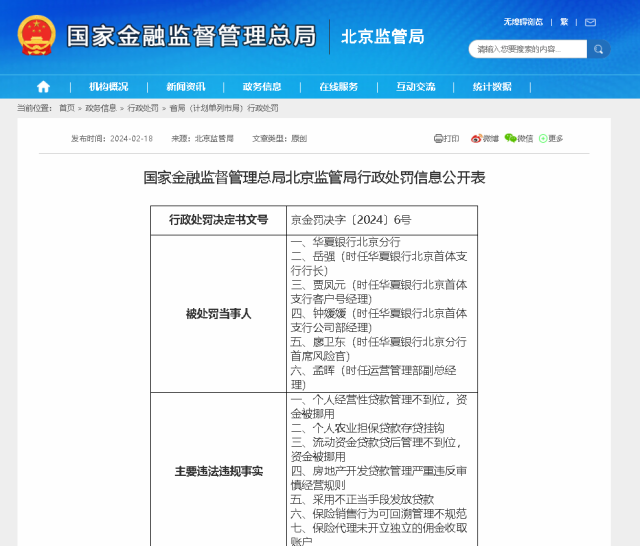Click line 一、华夏银行北京分行
Viewport: 640px width, 546px height.
coord(346,242)
